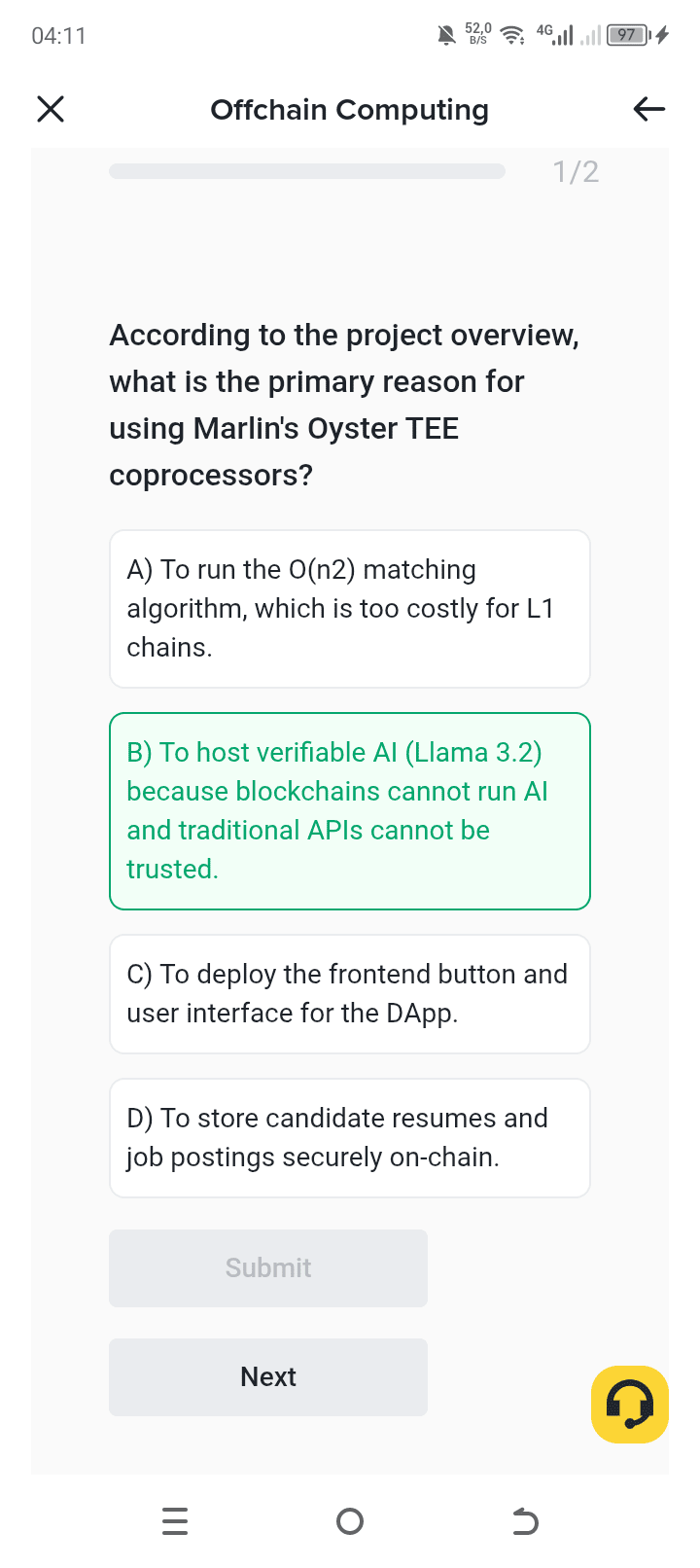Viewport: 700px width, 1568px height.
Task: Select answer B about verifiable AI Llama 3.2
Action: [350, 811]
